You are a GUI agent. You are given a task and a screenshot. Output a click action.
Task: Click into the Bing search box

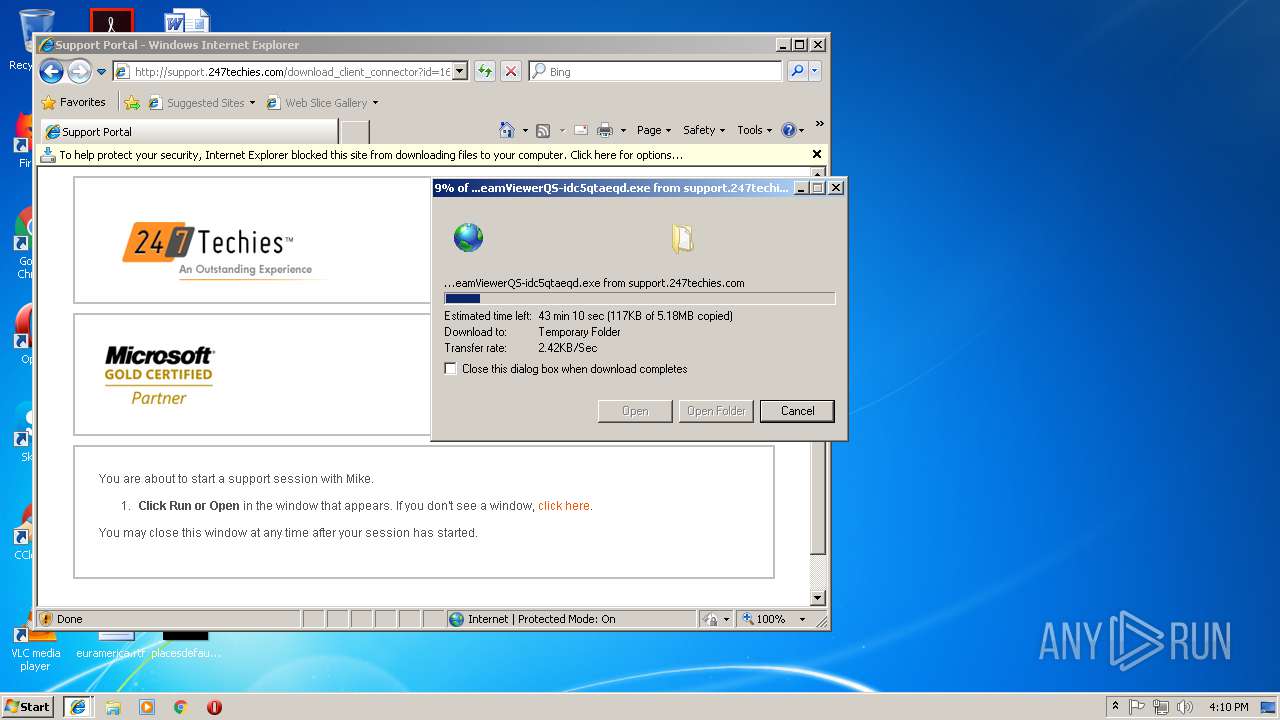(656, 72)
